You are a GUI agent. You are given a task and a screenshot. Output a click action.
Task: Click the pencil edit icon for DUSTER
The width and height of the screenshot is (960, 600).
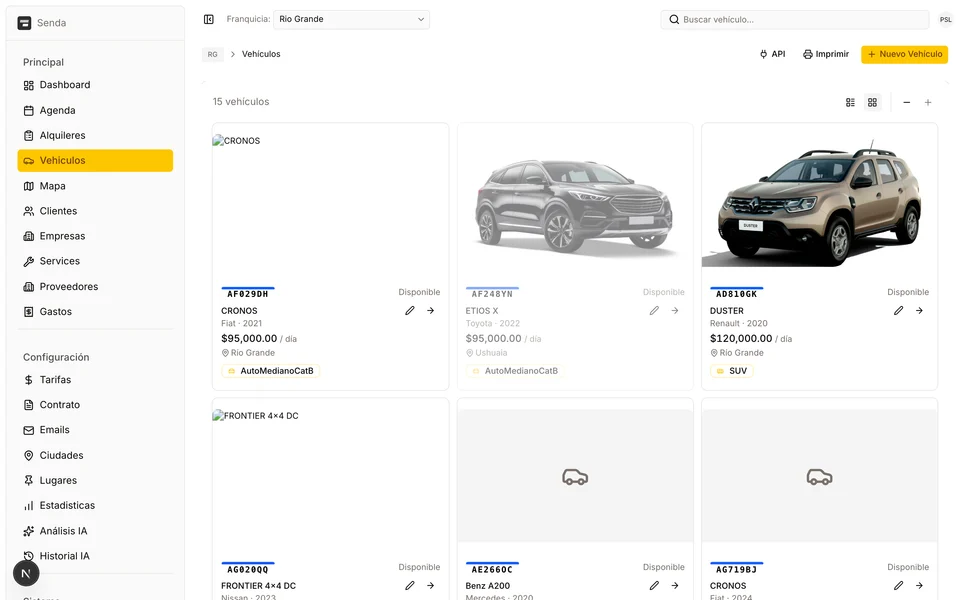click(898, 311)
